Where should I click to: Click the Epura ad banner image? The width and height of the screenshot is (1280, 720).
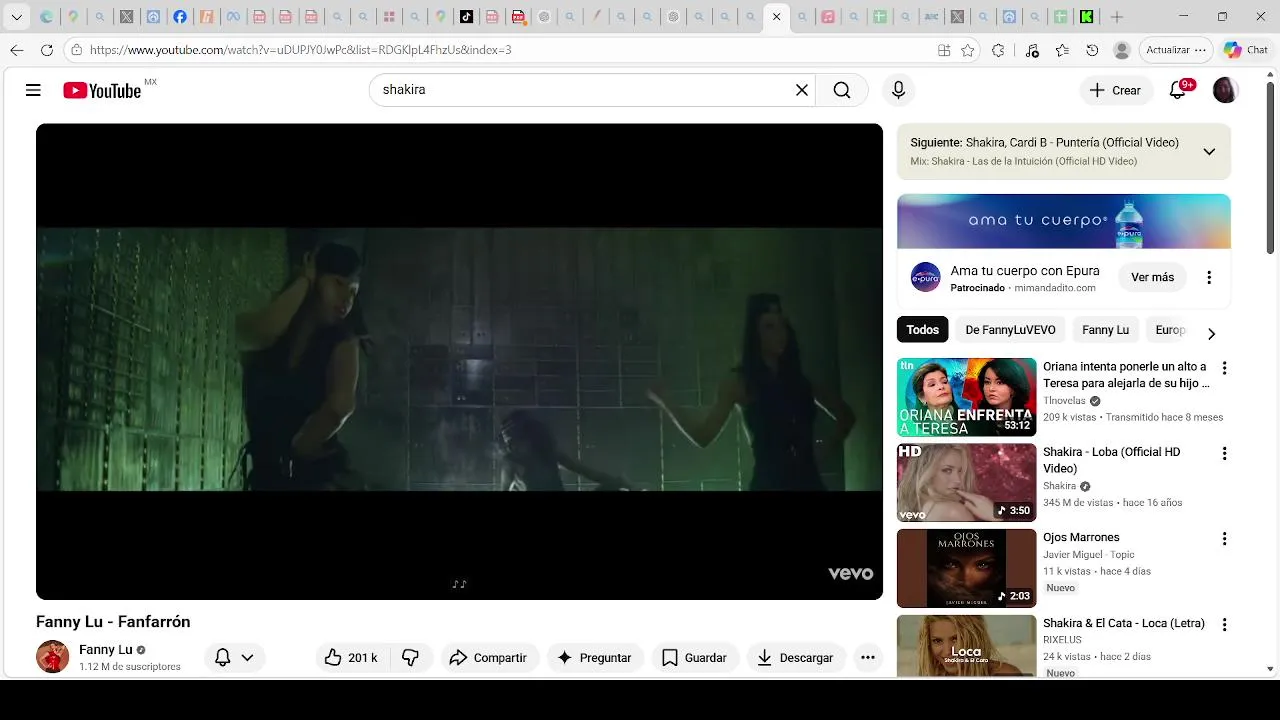(x=1063, y=221)
